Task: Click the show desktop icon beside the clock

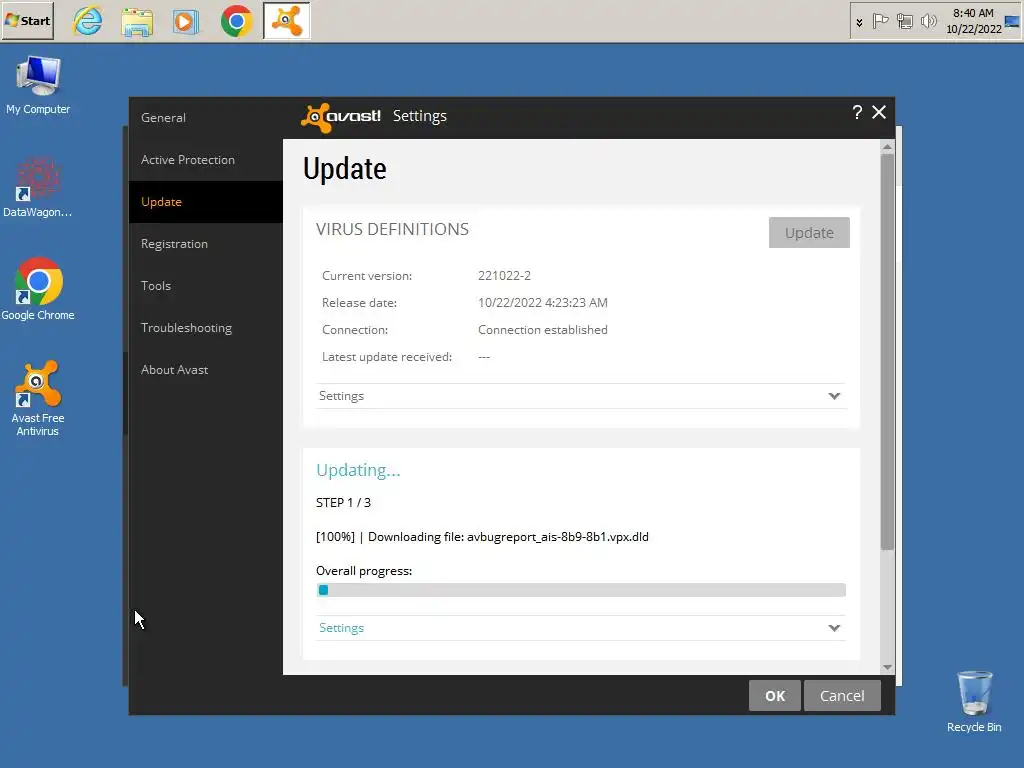Action: pyautogui.click(x=1012, y=21)
